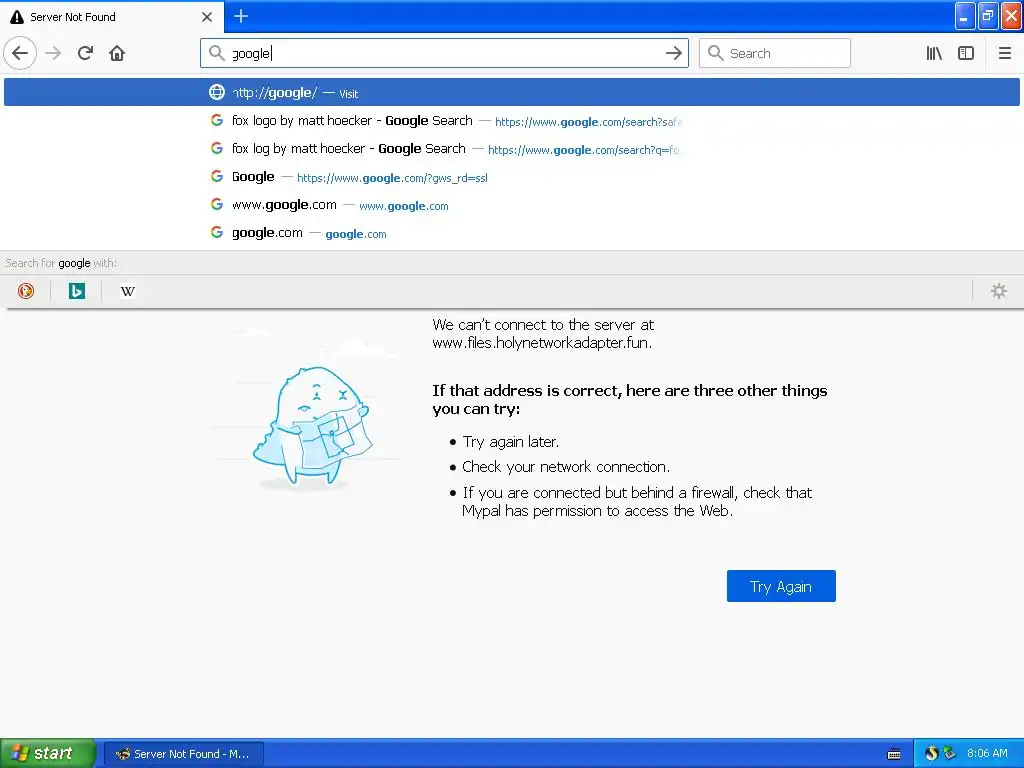Click 'Try again later.' list item

[511, 442]
